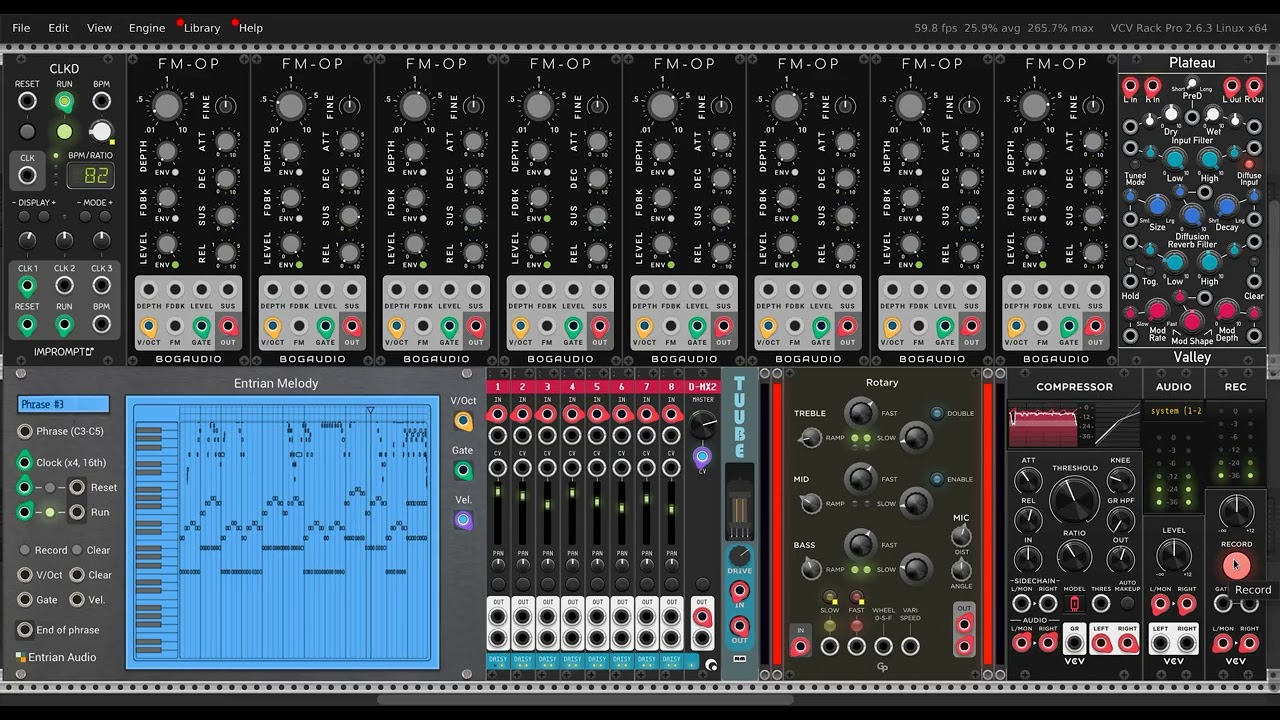This screenshot has width=1280, height=720.
Task: Click the TUUBE OUT jack
Action: click(x=739, y=627)
